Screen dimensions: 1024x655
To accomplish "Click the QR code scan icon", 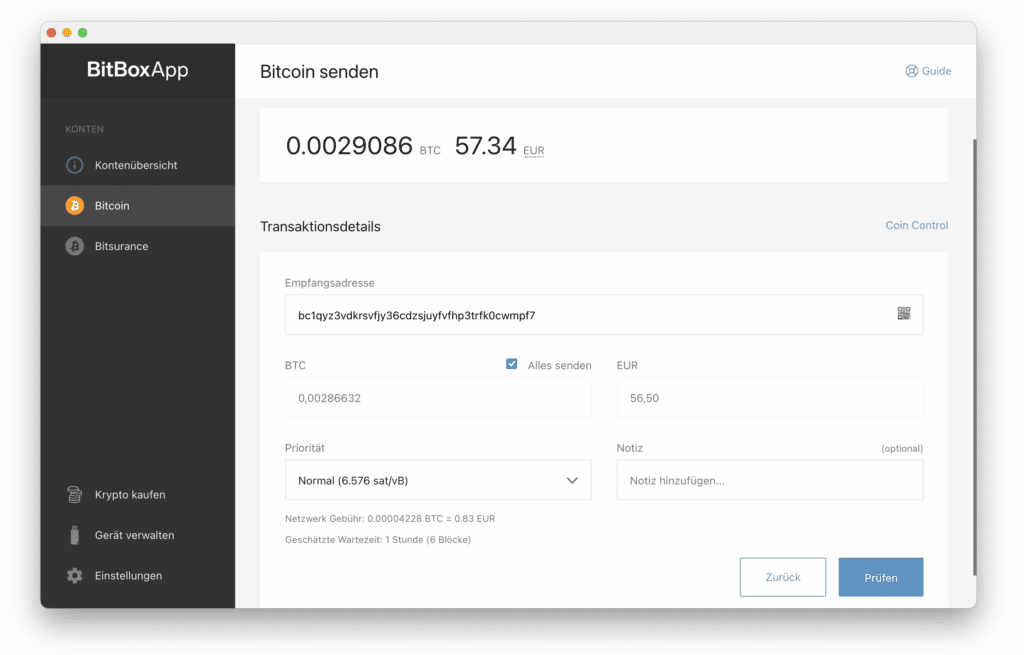I will 903,314.
